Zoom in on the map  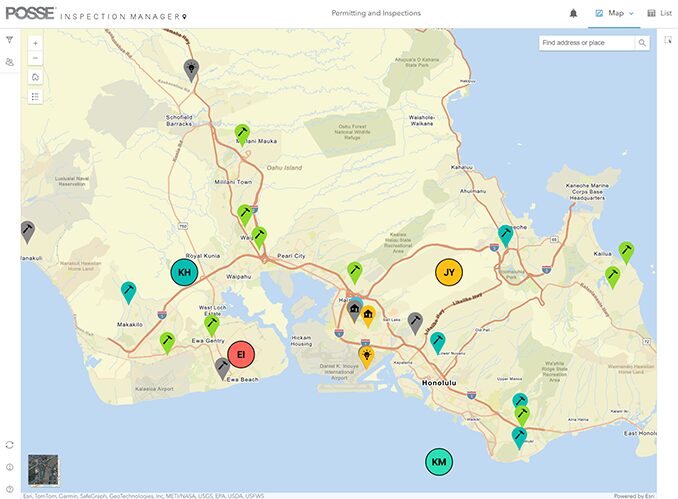click(36, 43)
